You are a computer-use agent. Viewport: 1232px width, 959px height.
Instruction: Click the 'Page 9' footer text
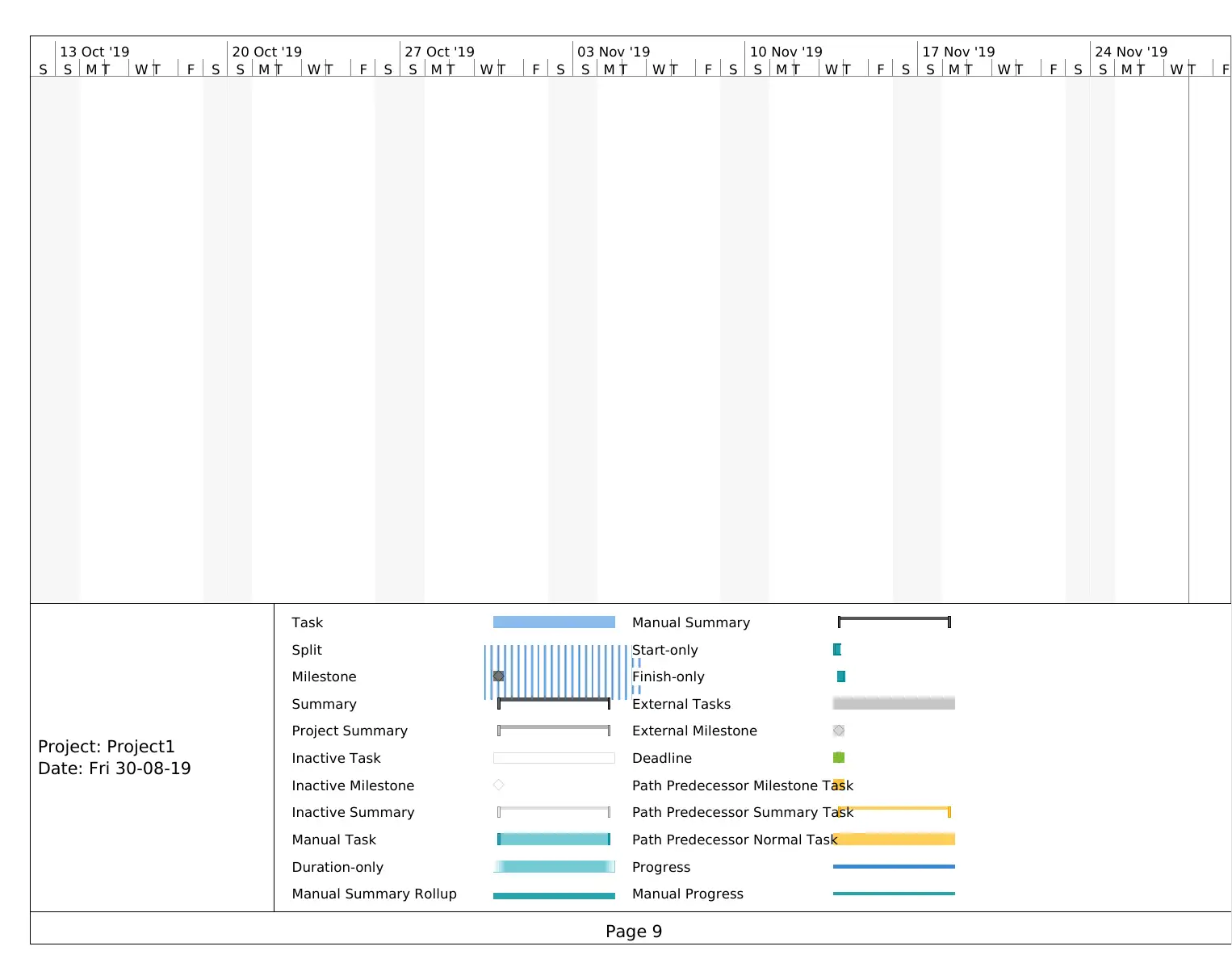[x=634, y=932]
